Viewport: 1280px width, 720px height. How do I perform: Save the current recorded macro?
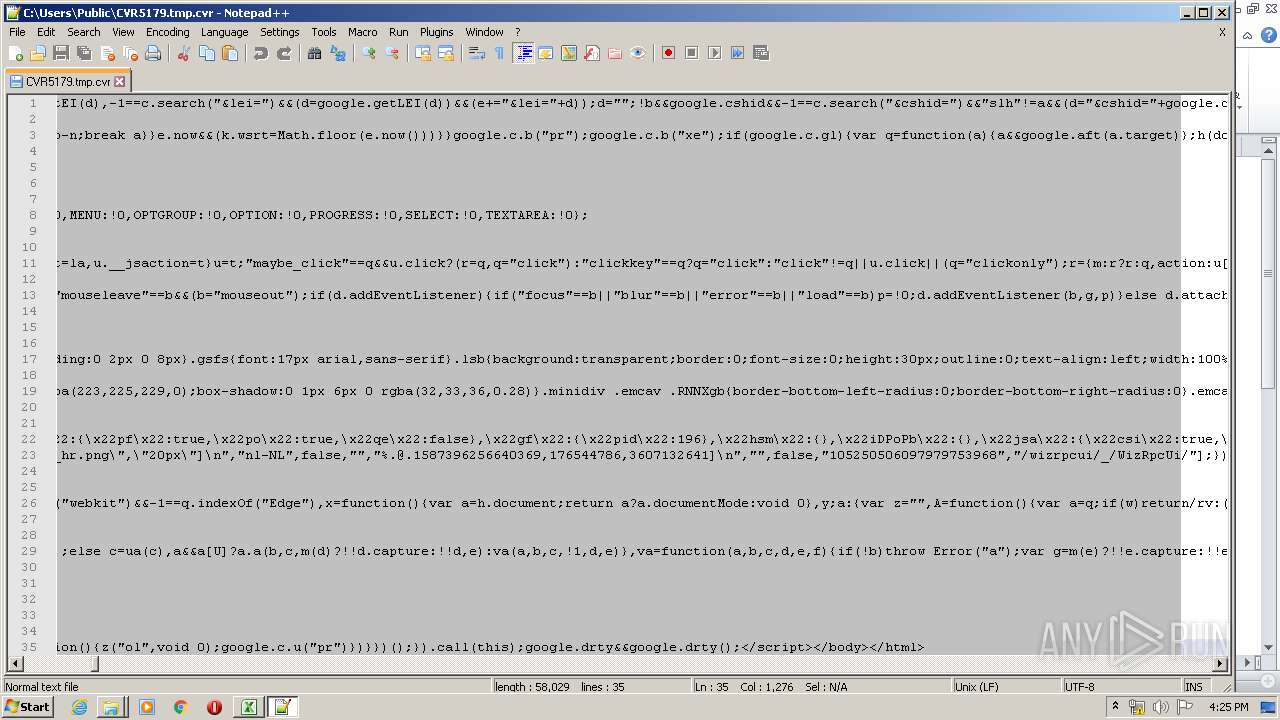click(x=761, y=53)
